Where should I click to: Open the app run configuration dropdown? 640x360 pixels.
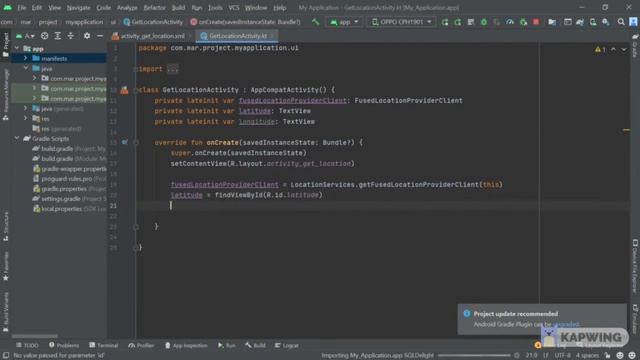pos(344,22)
